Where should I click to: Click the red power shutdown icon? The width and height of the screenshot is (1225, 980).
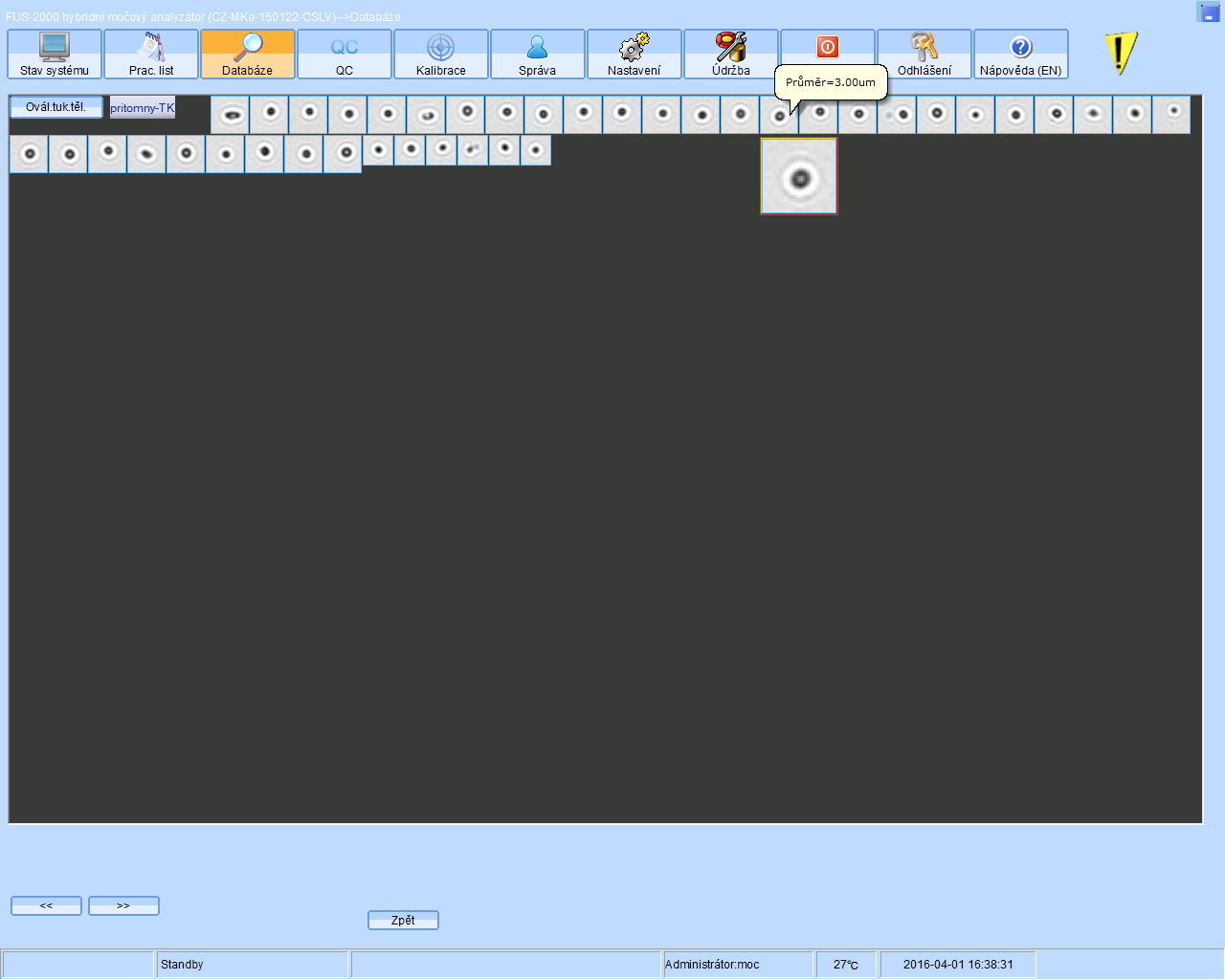(828, 47)
